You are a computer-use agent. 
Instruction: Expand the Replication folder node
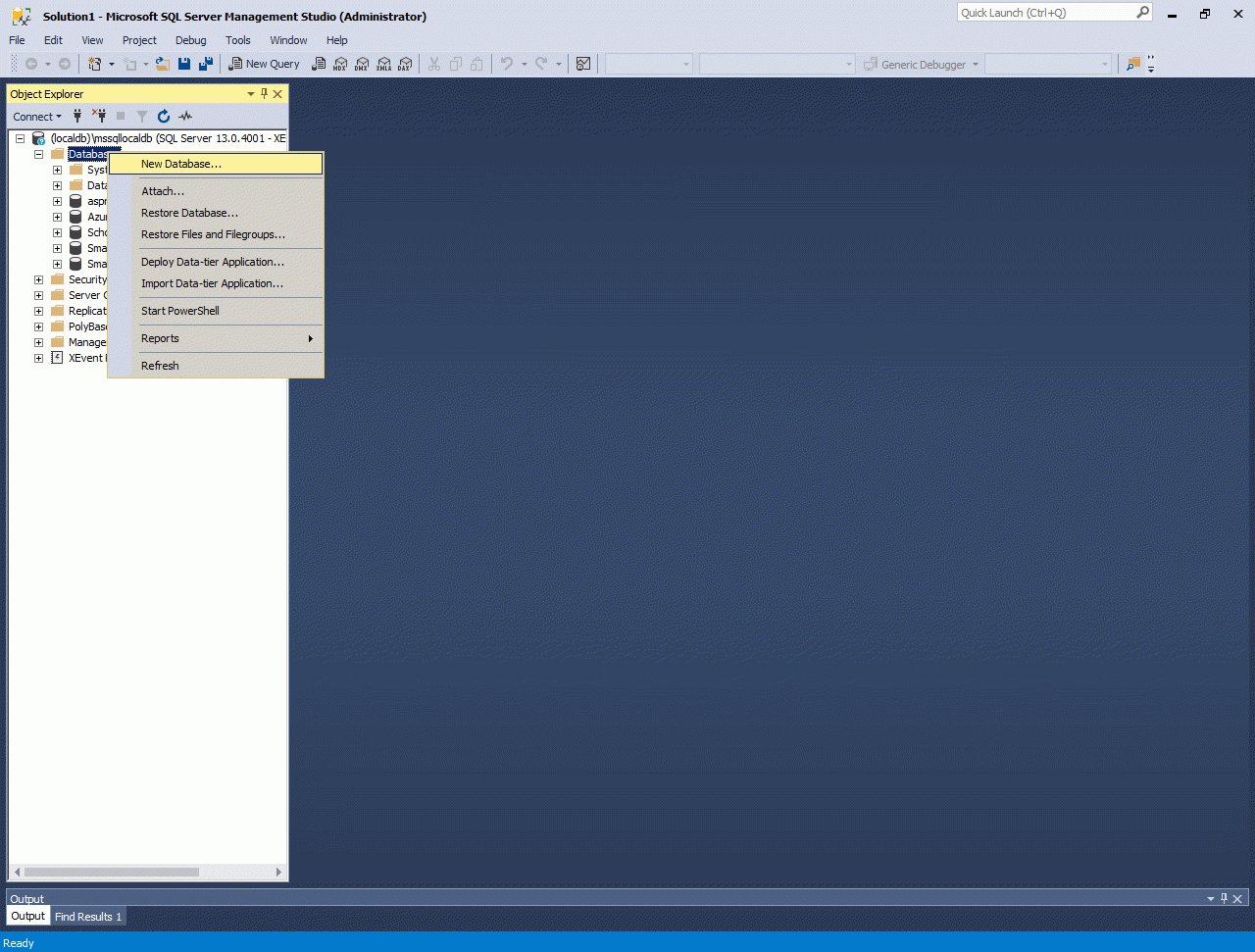(x=39, y=311)
